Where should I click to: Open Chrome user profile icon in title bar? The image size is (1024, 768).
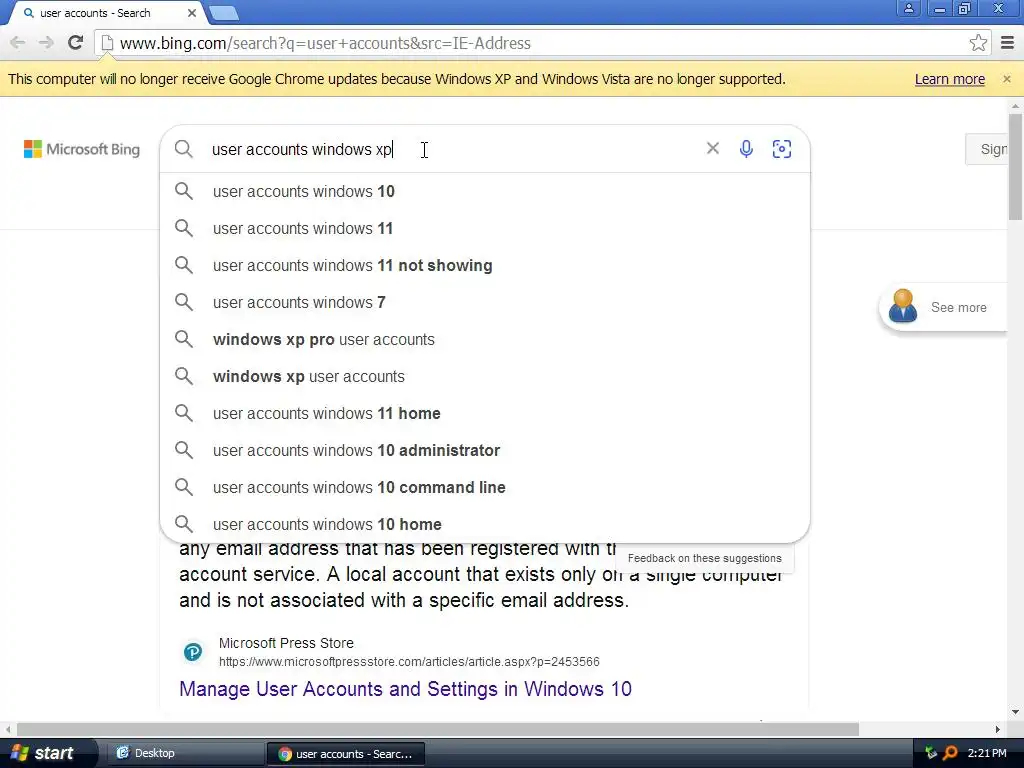[908, 9]
